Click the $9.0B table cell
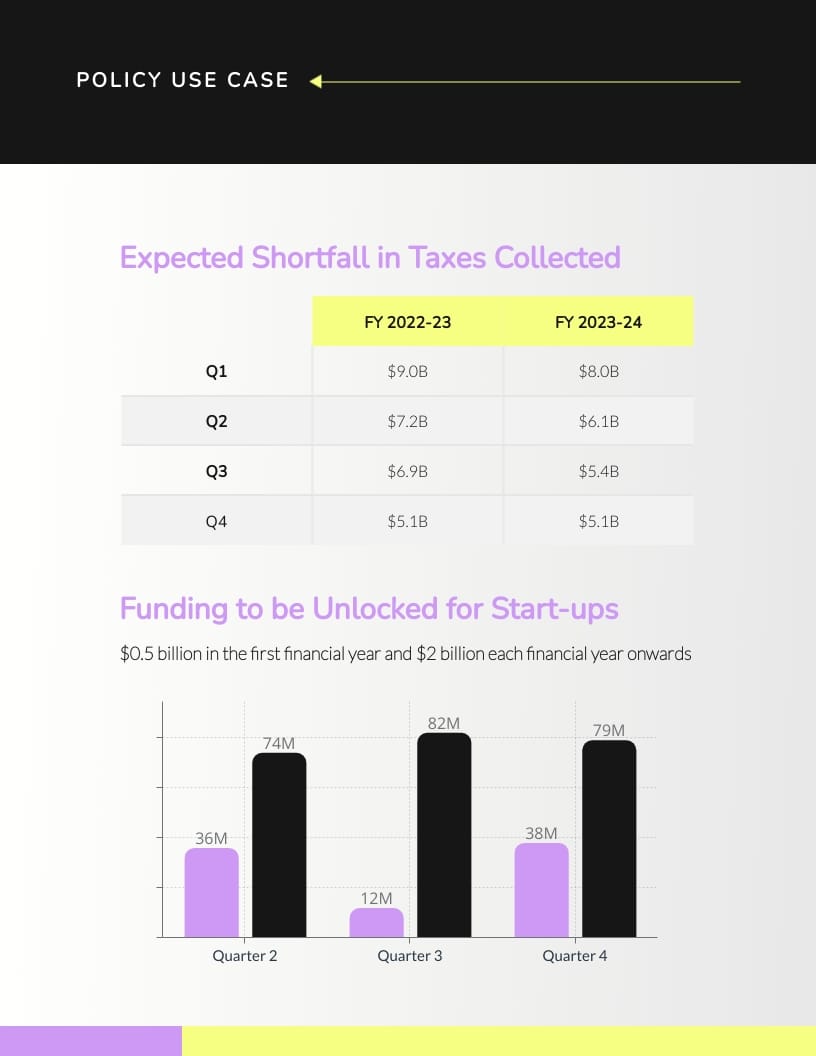Viewport: 816px width, 1056px height. (x=407, y=371)
